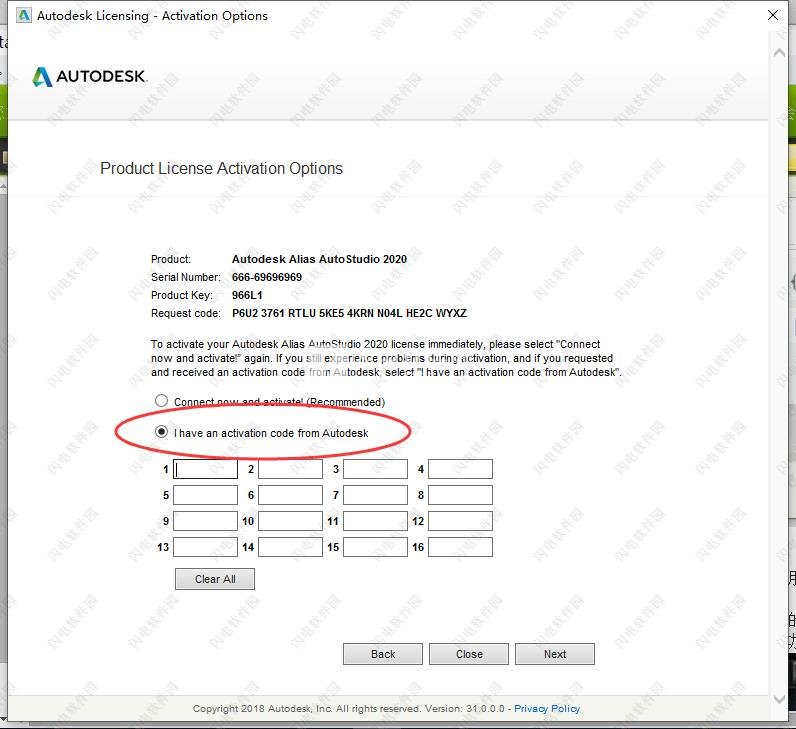The width and height of the screenshot is (796, 729).
Task: Click serial number 666-69696969
Action: coord(267,277)
